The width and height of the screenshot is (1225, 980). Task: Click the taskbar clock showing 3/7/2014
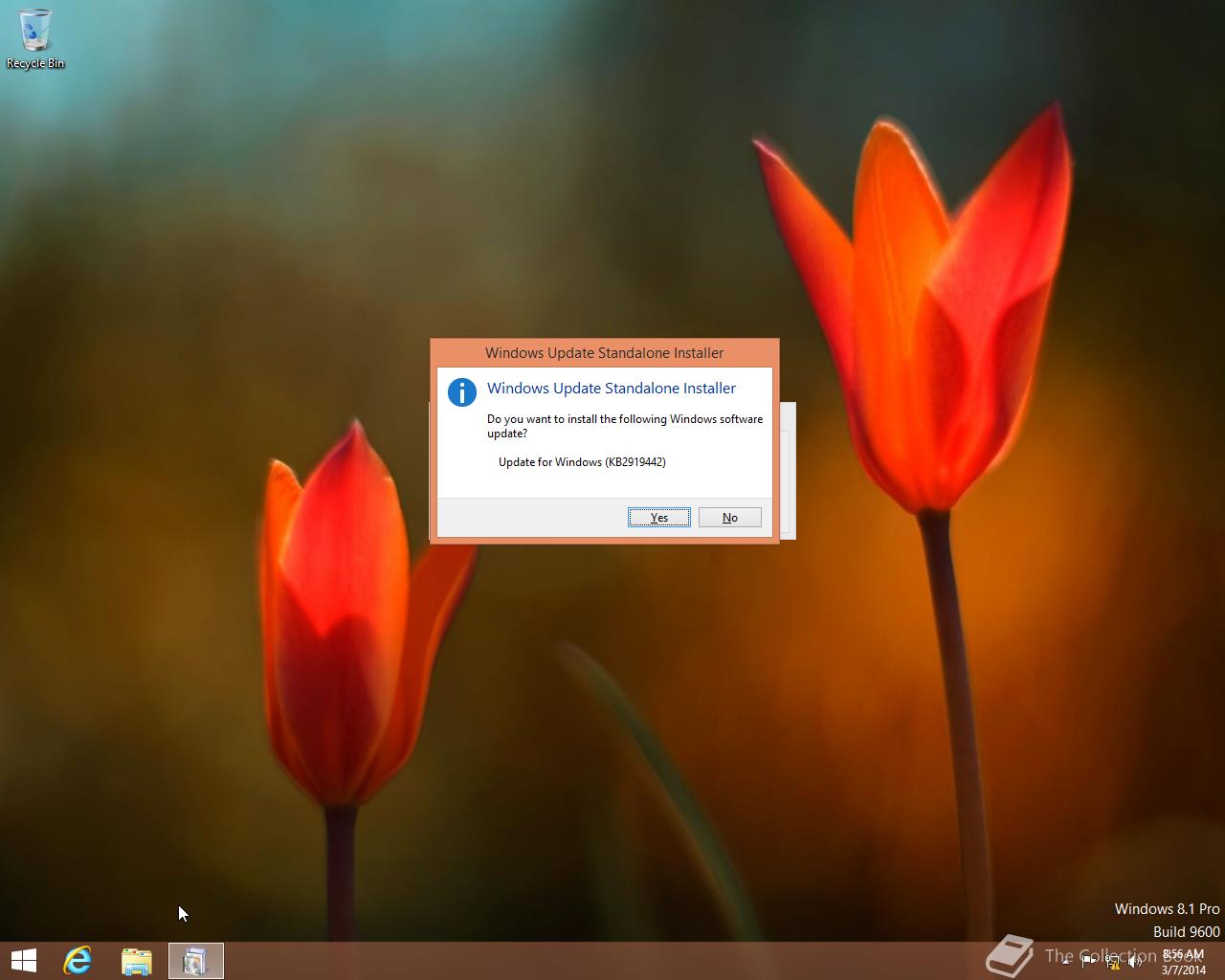tap(1184, 962)
